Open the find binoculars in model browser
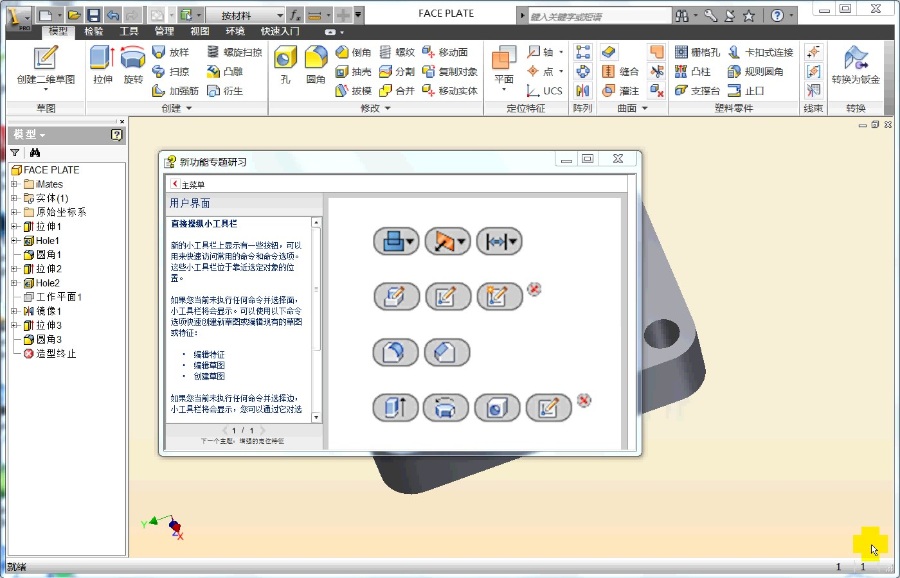900x578 pixels. (x=35, y=153)
